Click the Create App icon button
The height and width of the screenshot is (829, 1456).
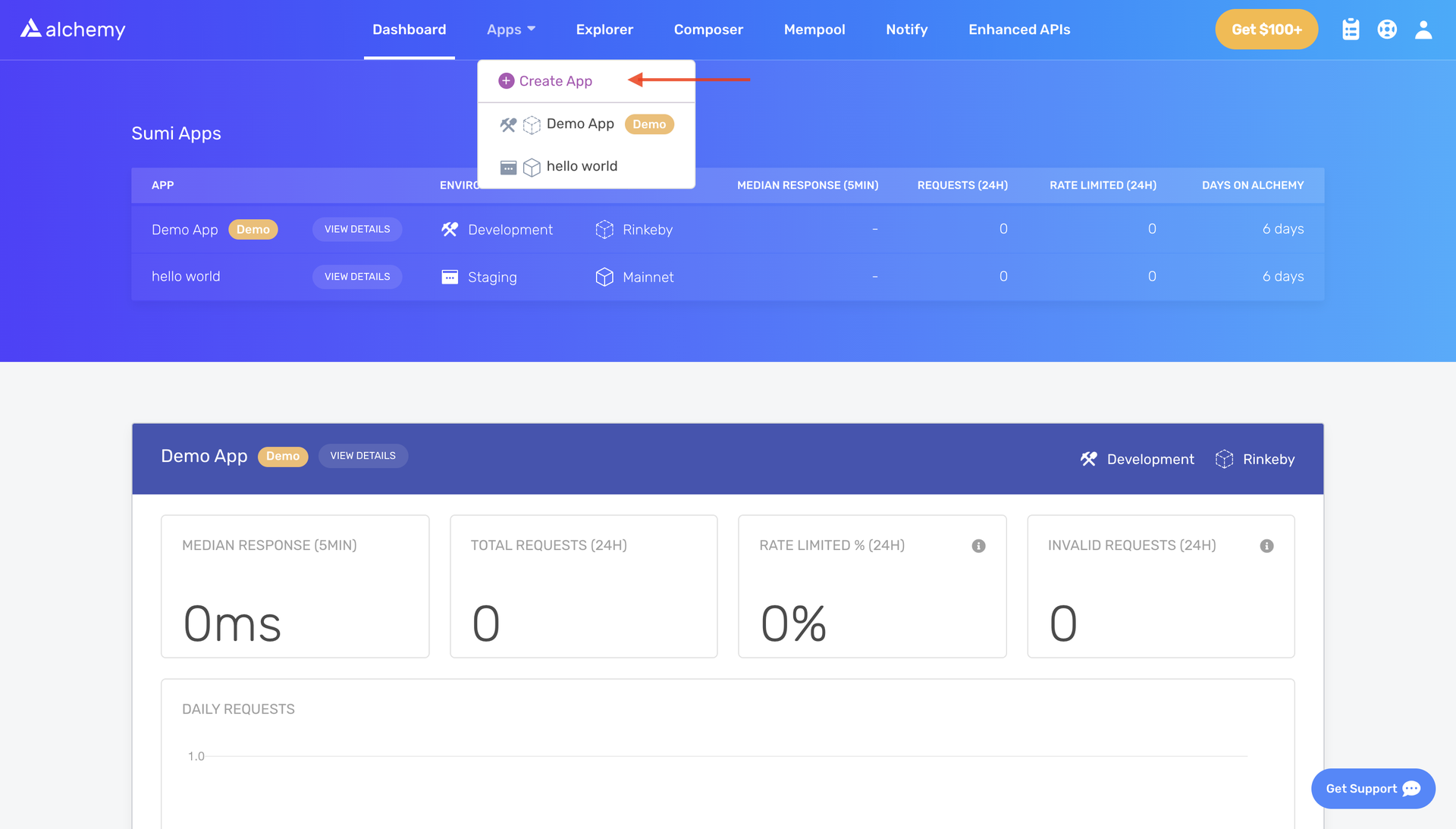(x=507, y=81)
